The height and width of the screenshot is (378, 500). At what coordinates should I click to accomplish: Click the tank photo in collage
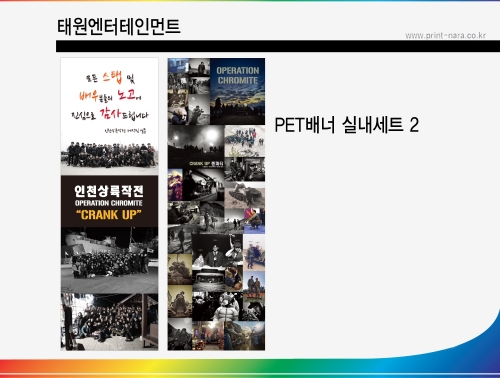[x=245, y=195]
